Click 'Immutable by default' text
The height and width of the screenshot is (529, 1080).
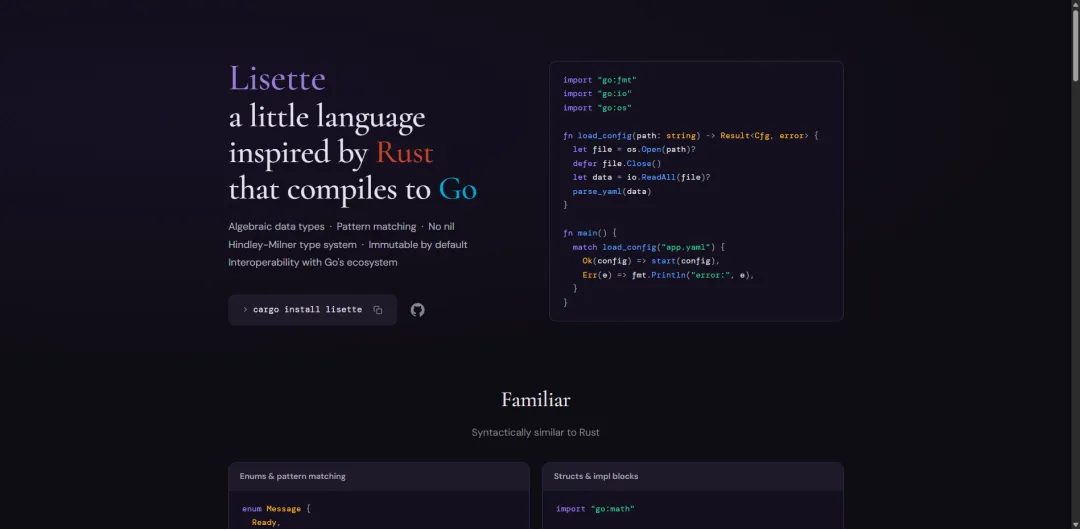[417, 245]
